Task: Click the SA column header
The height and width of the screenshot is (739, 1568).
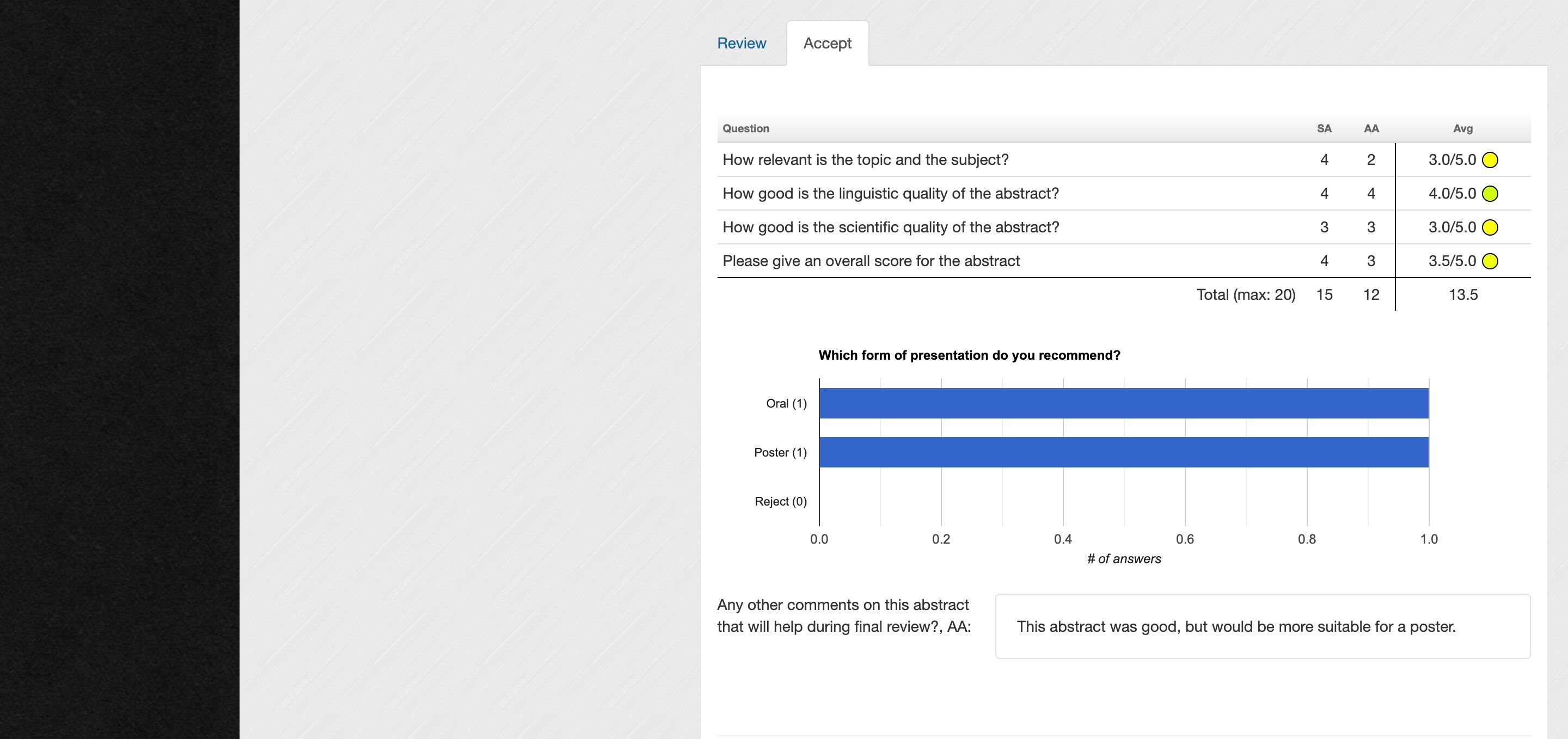Action: click(x=1324, y=128)
